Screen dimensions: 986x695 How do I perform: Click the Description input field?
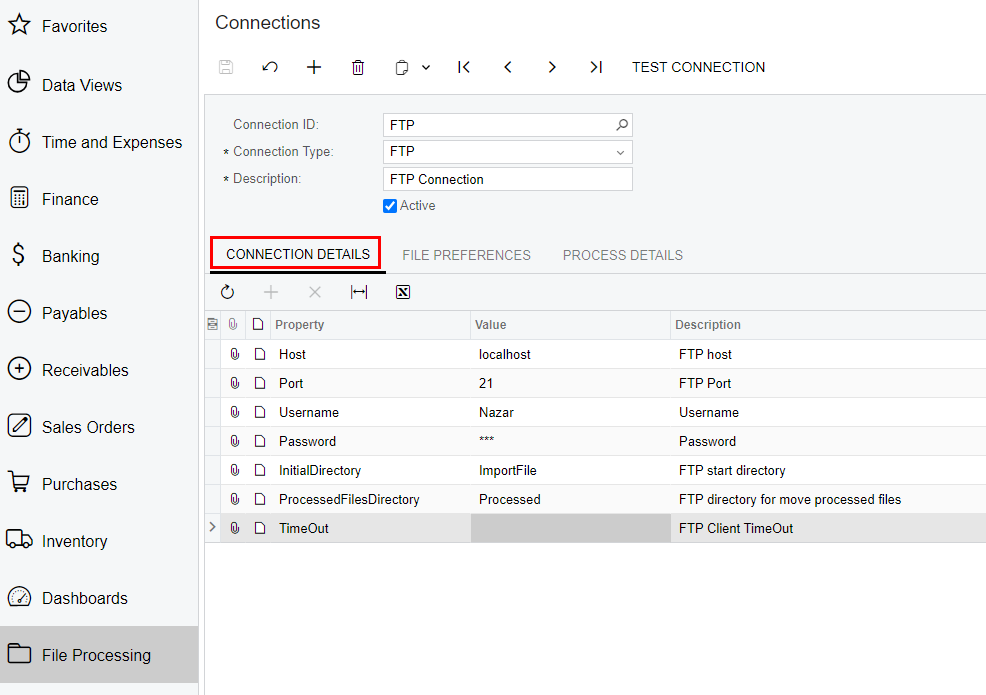pyautogui.click(x=507, y=179)
